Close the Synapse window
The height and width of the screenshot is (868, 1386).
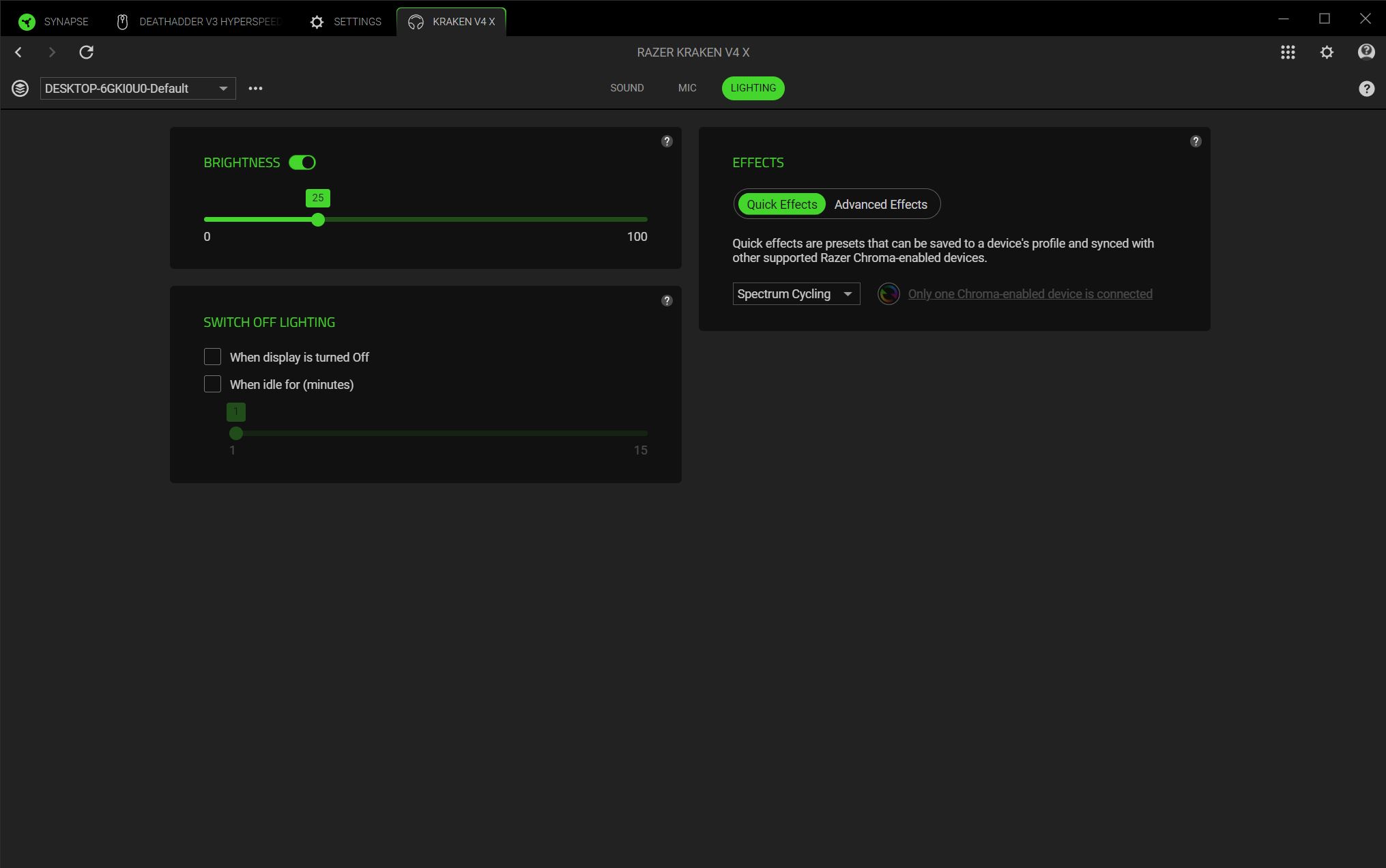point(1365,18)
